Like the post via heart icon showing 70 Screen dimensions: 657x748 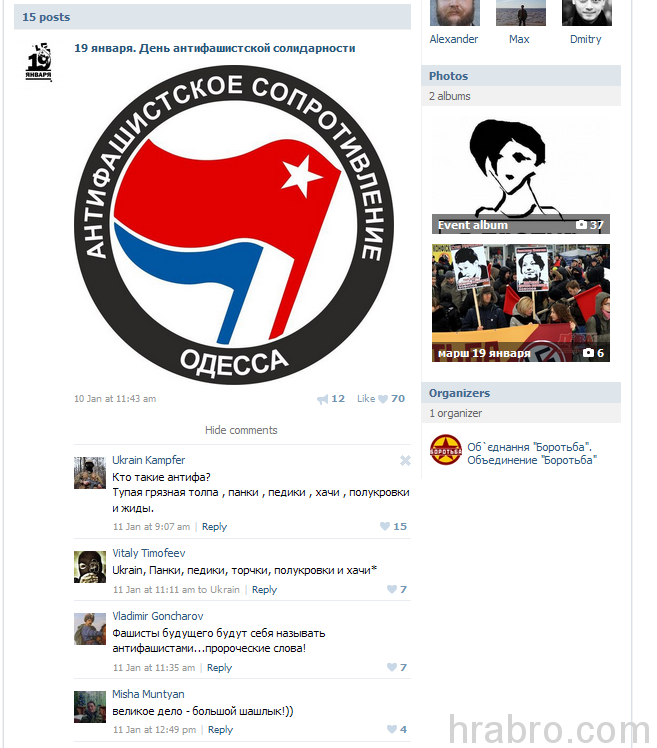383,399
